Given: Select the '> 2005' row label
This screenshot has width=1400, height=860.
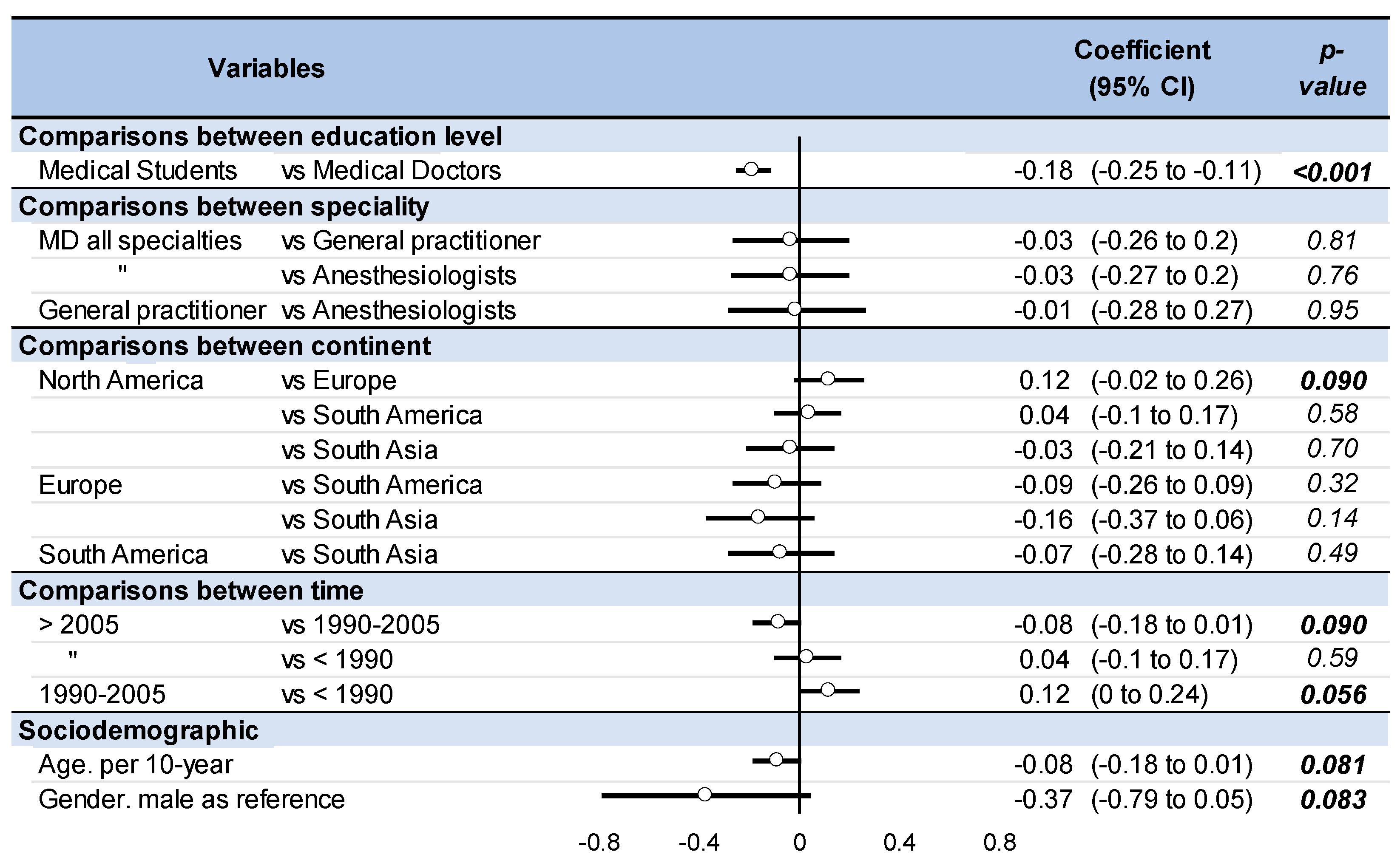Looking at the screenshot, I should click(79, 625).
